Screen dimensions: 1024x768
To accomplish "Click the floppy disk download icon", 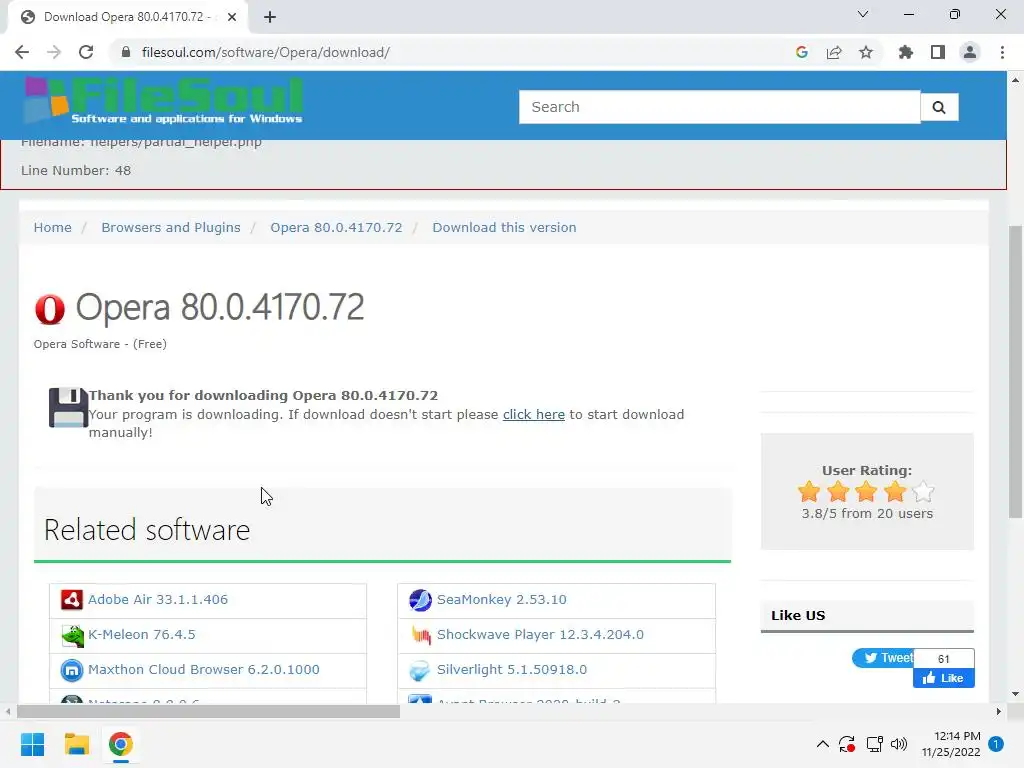I will tap(68, 408).
